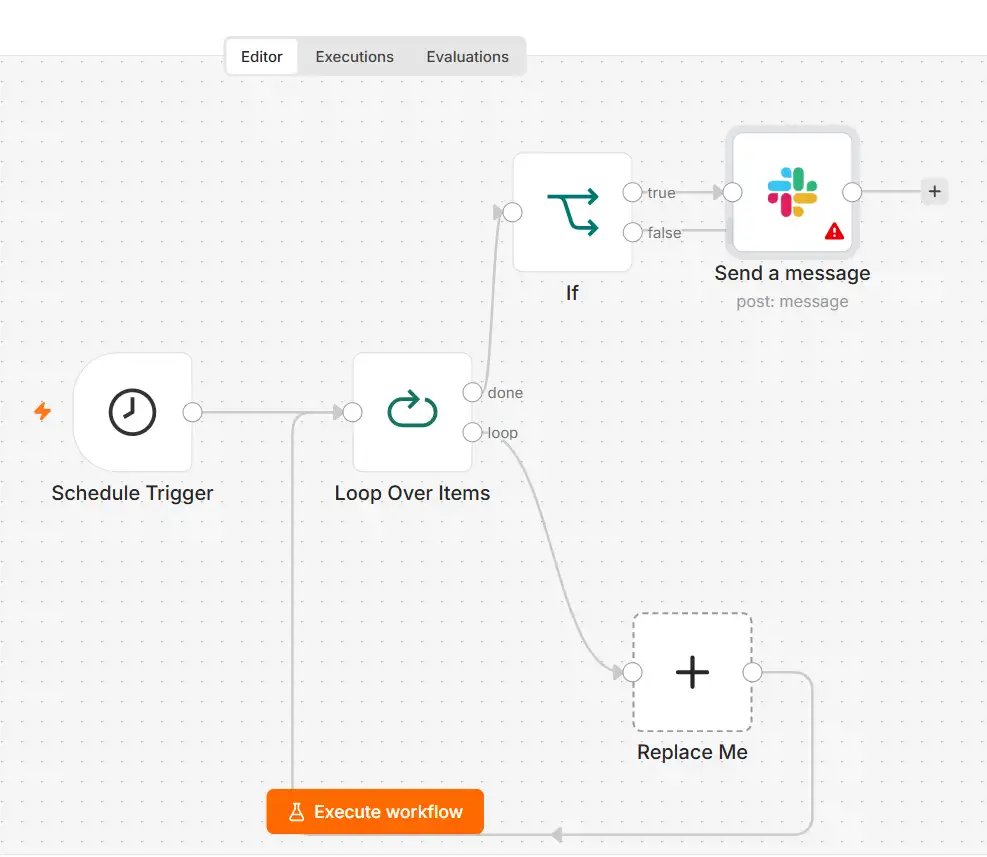987x857 pixels.
Task: Open the Schedule Trigger clock node
Action: coord(132,412)
